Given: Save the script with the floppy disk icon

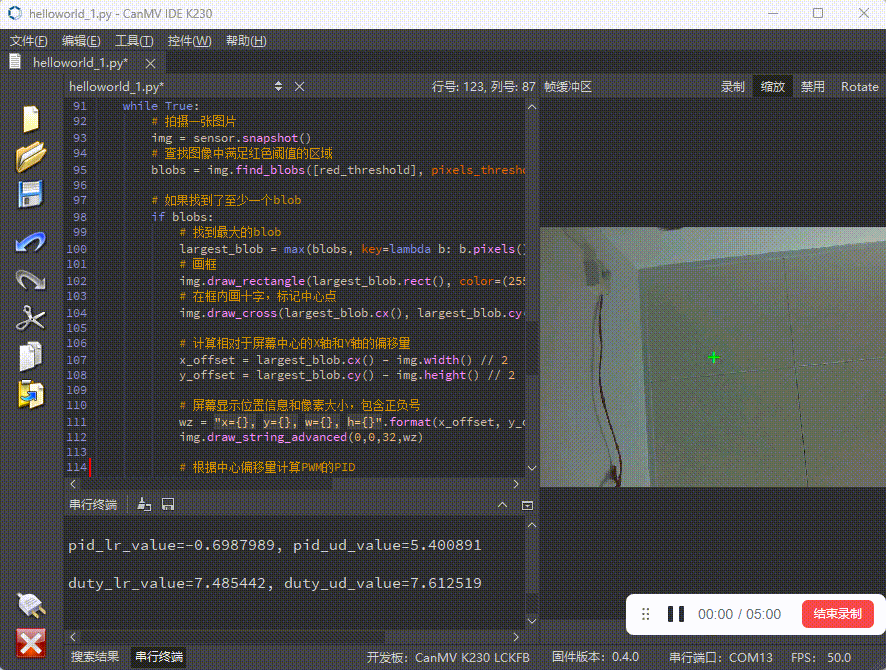Looking at the screenshot, I should pos(31,194).
